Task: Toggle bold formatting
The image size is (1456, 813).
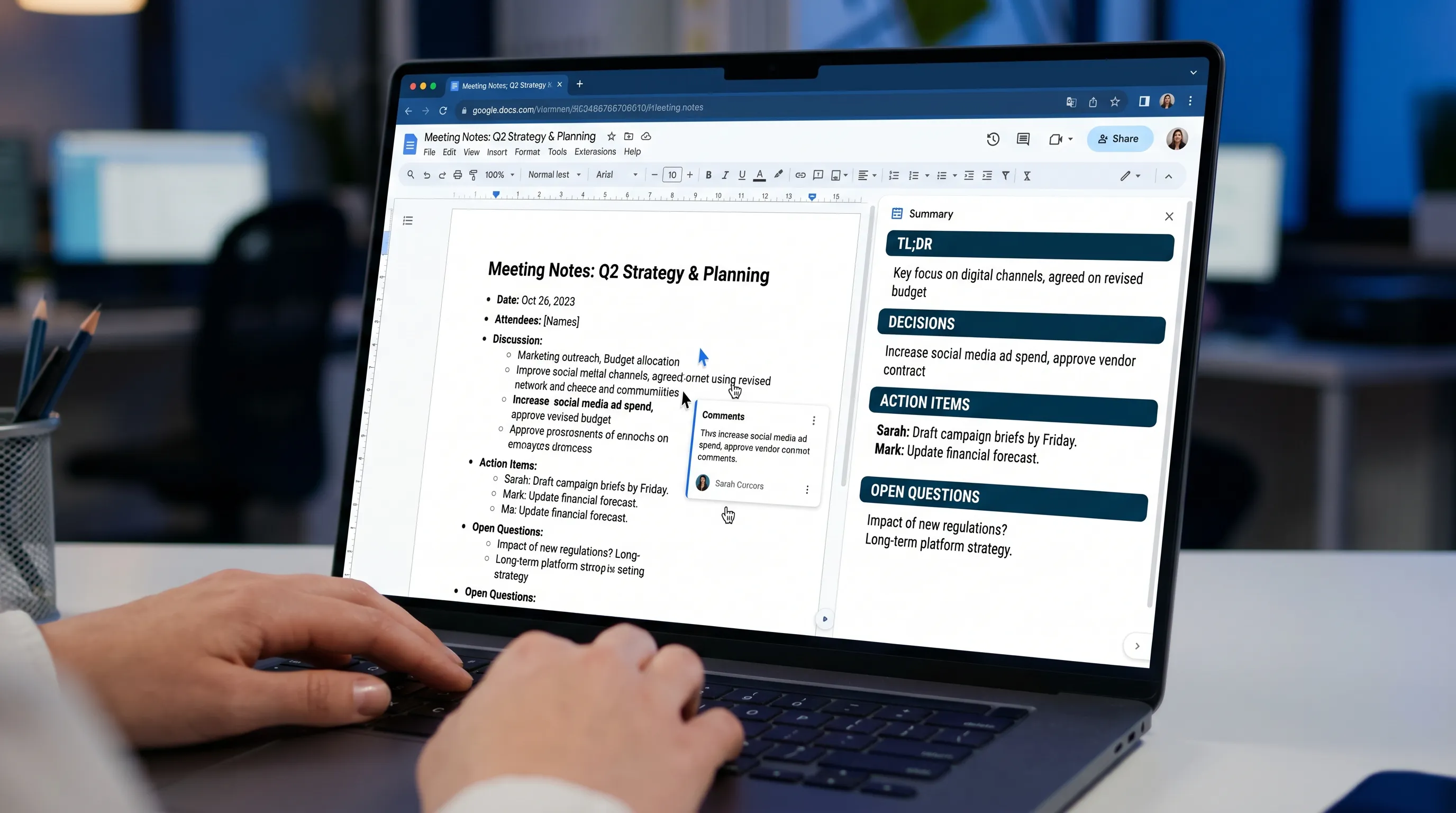Action: pos(708,175)
